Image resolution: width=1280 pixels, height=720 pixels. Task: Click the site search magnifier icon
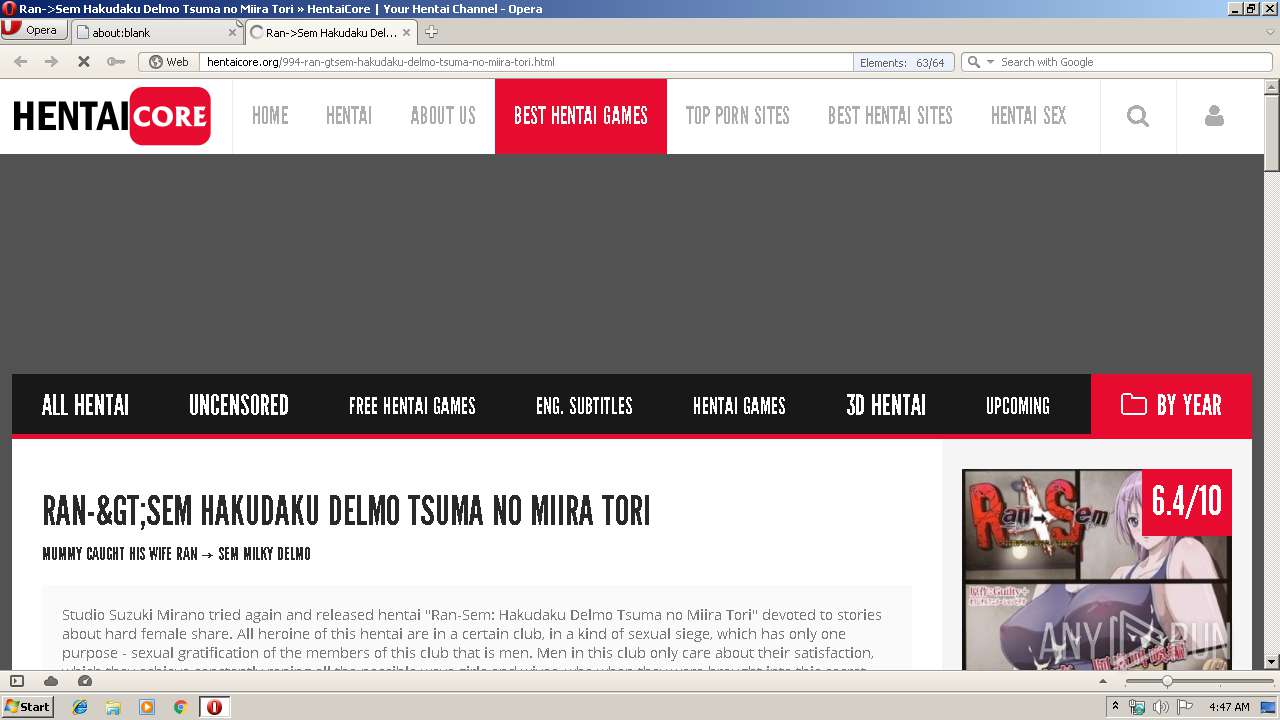tap(1138, 116)
